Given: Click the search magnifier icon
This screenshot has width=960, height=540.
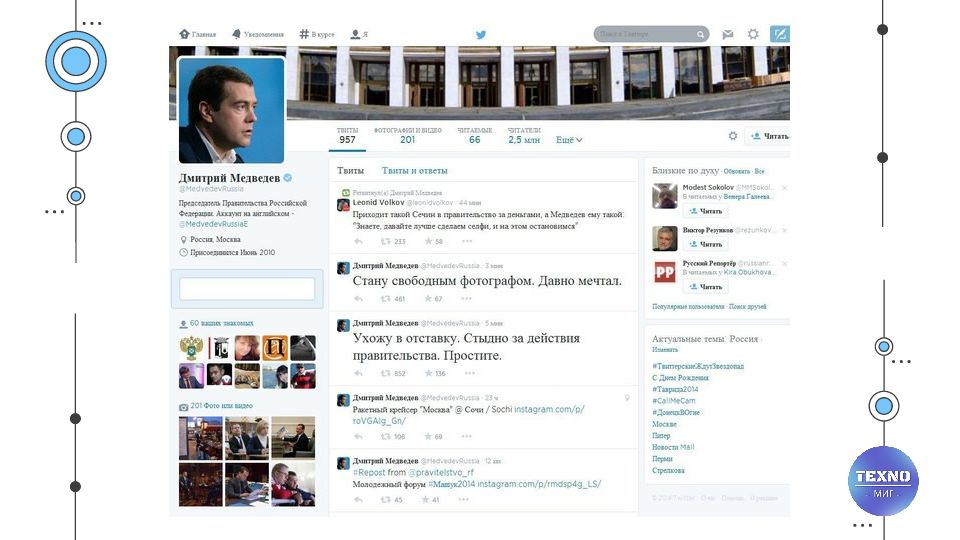Looking at the screenshot, I should pos(700,34).
